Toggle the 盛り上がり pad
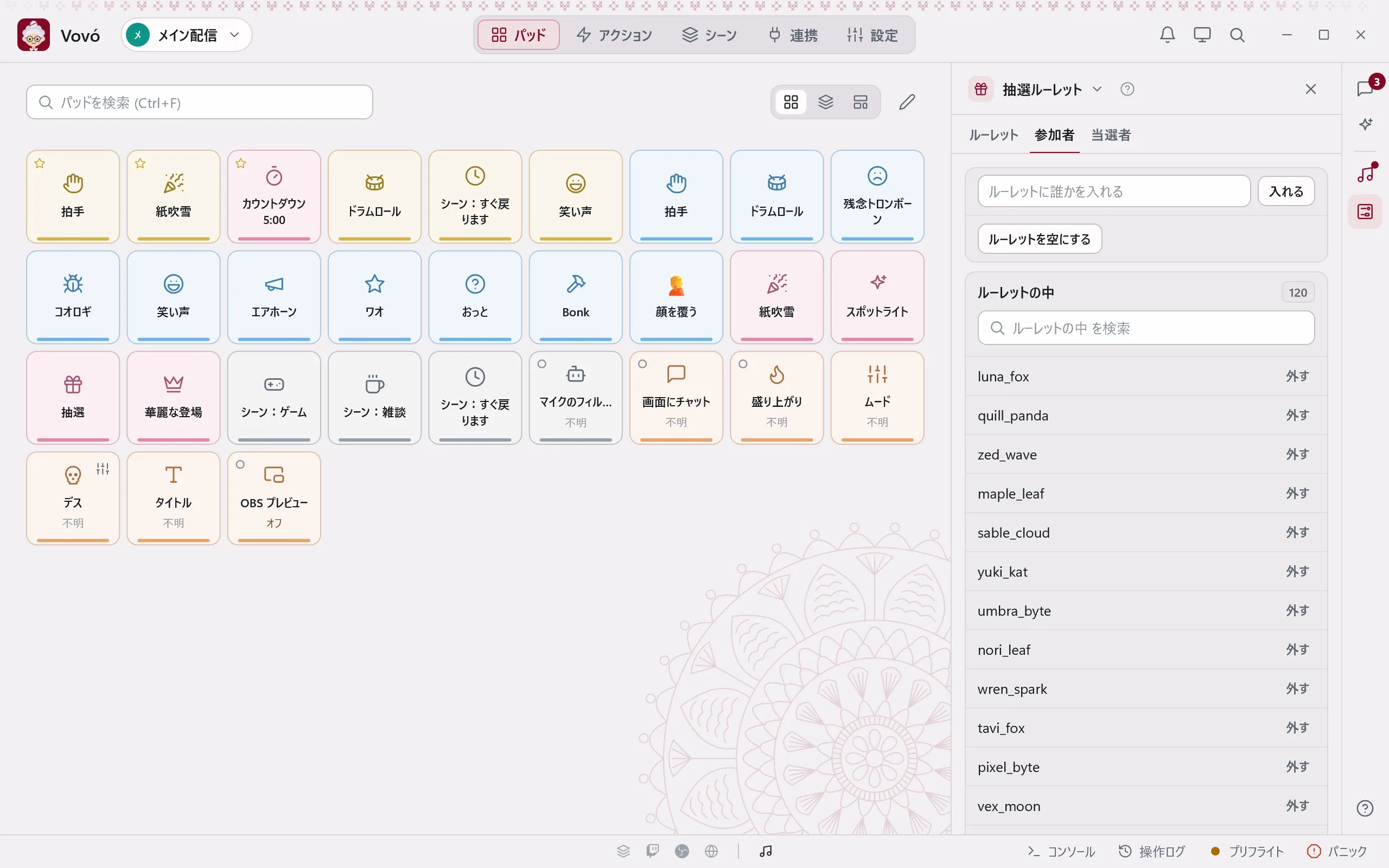 point(776,397)
